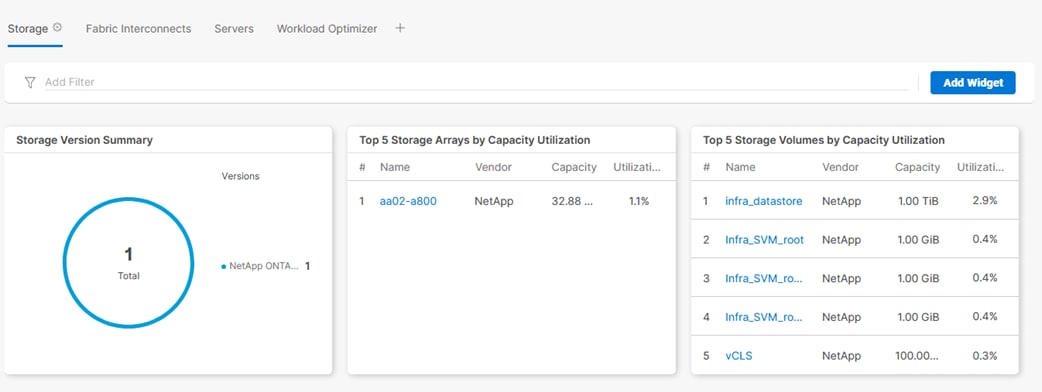Open the Infra_SVM_root volume link

click(x=764, y=240)
